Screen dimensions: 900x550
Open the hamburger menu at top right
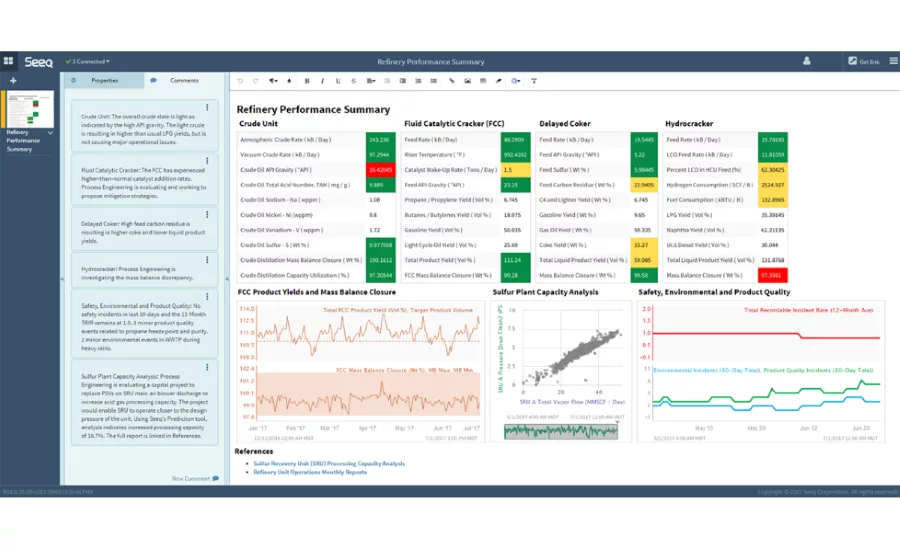(x=894, y=61)
